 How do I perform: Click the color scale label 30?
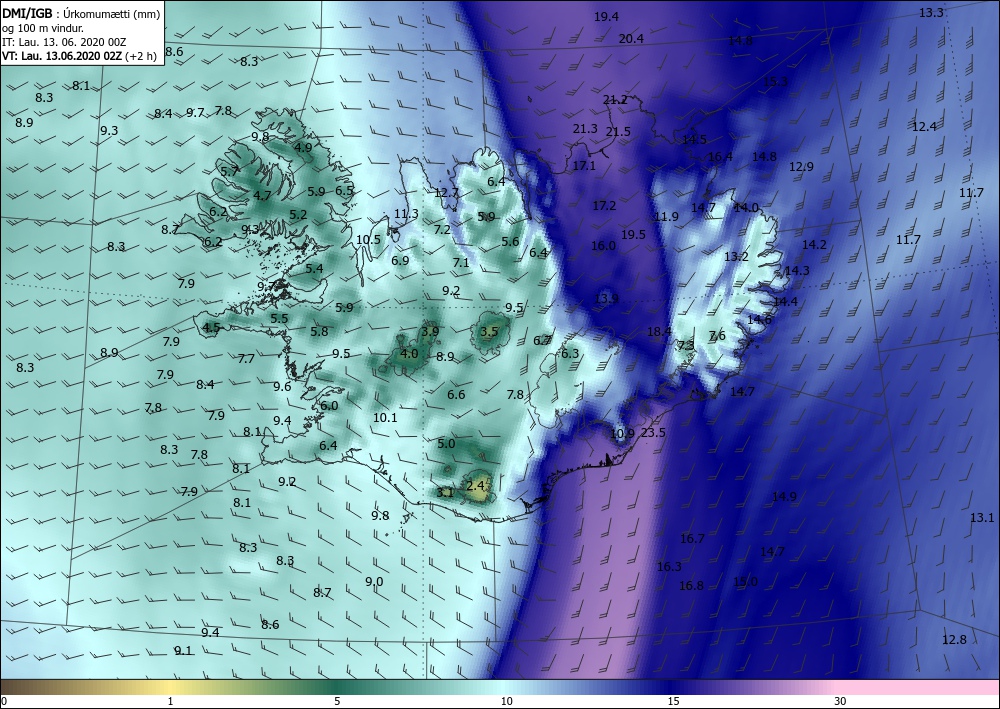coord(840,701)
